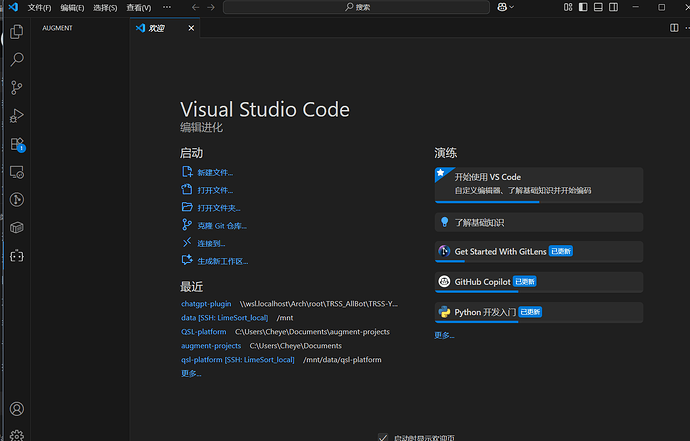The width and height of the screenshot is (690, 441).
Task: Open the Extensions view with update badge
Action: (x=17, y=144)
